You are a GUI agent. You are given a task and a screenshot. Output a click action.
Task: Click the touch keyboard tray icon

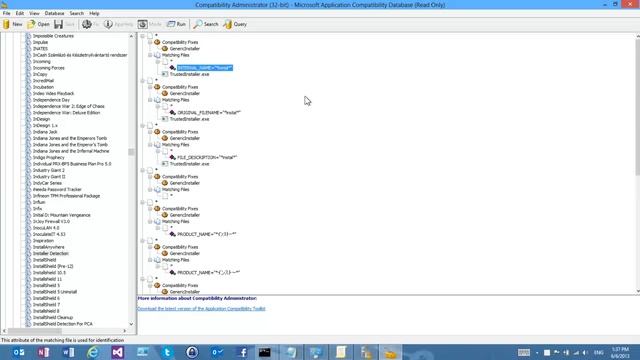524,353
